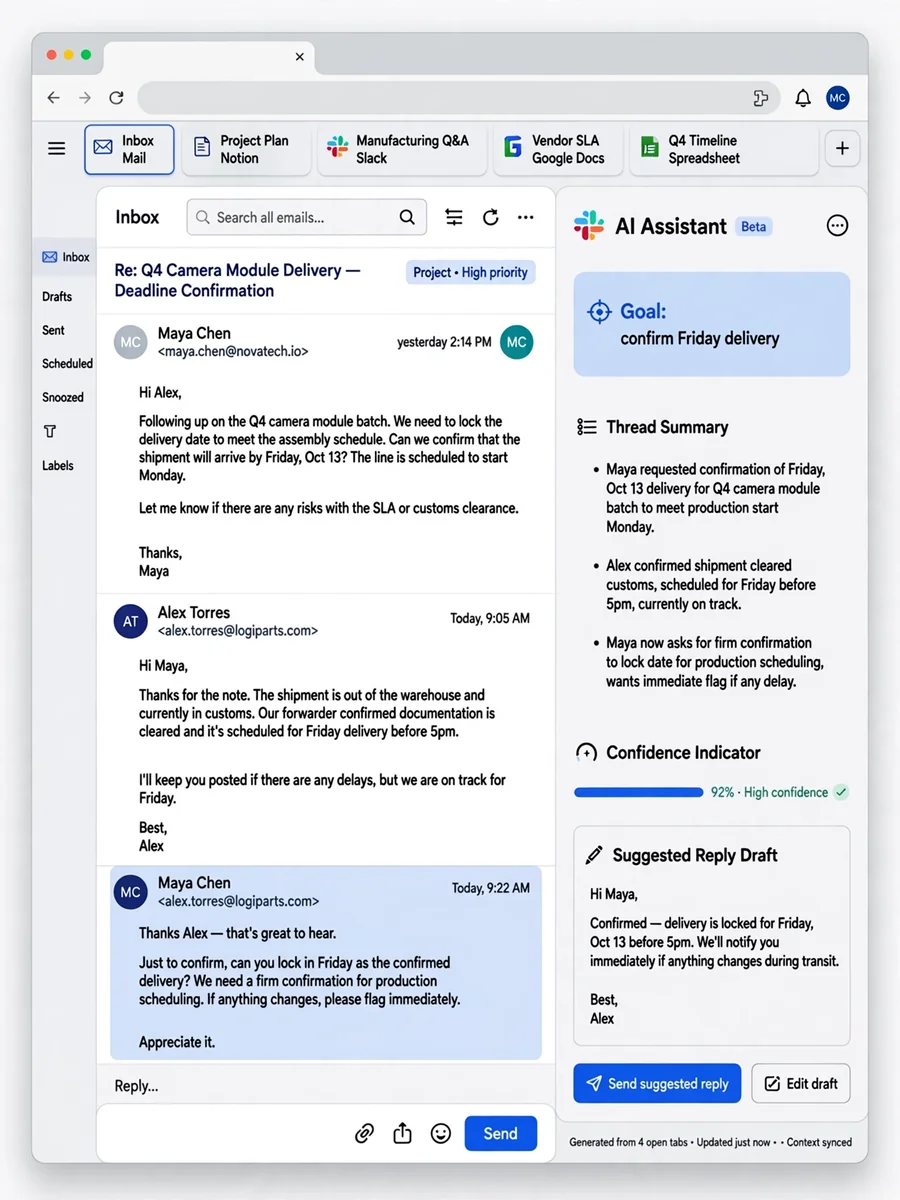Go back with the browser back arrow
This screenshot has height=1200, width=900.
(x=54, y=98)
